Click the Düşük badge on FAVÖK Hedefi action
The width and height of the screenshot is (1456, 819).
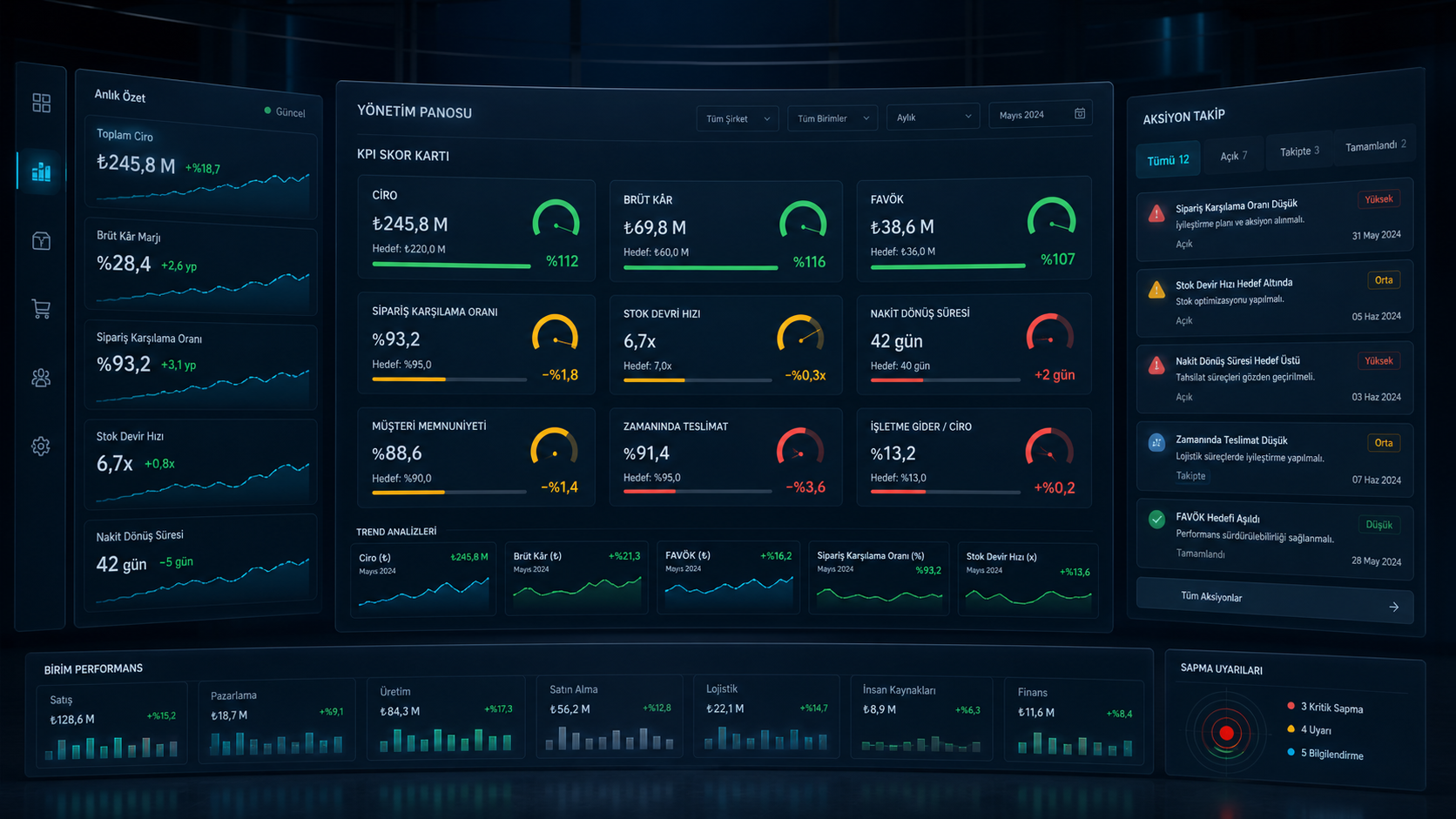1378,525
